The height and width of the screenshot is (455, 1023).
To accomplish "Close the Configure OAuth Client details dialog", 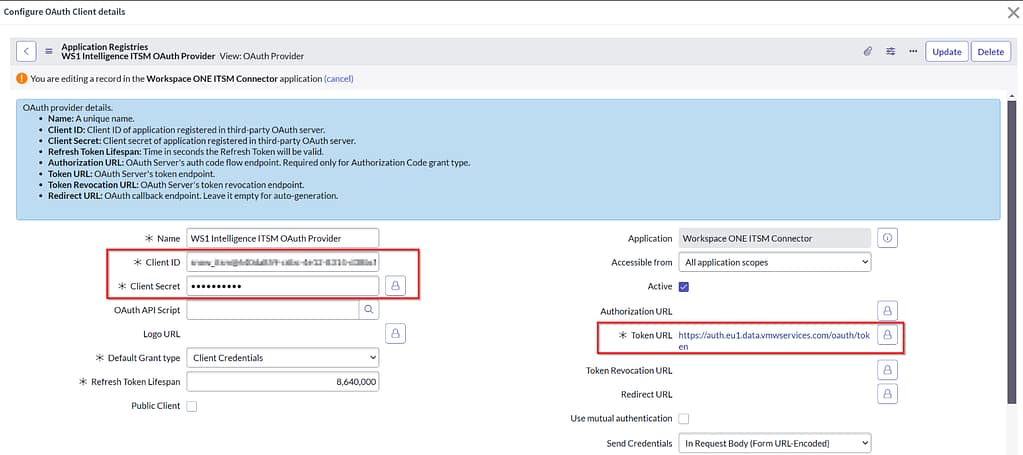I will click(x=1013, y=12).
